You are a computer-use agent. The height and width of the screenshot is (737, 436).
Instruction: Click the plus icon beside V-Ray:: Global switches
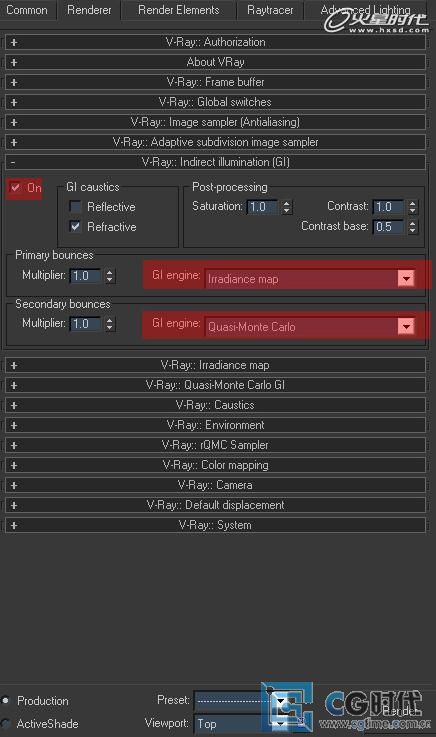point(14,102)
